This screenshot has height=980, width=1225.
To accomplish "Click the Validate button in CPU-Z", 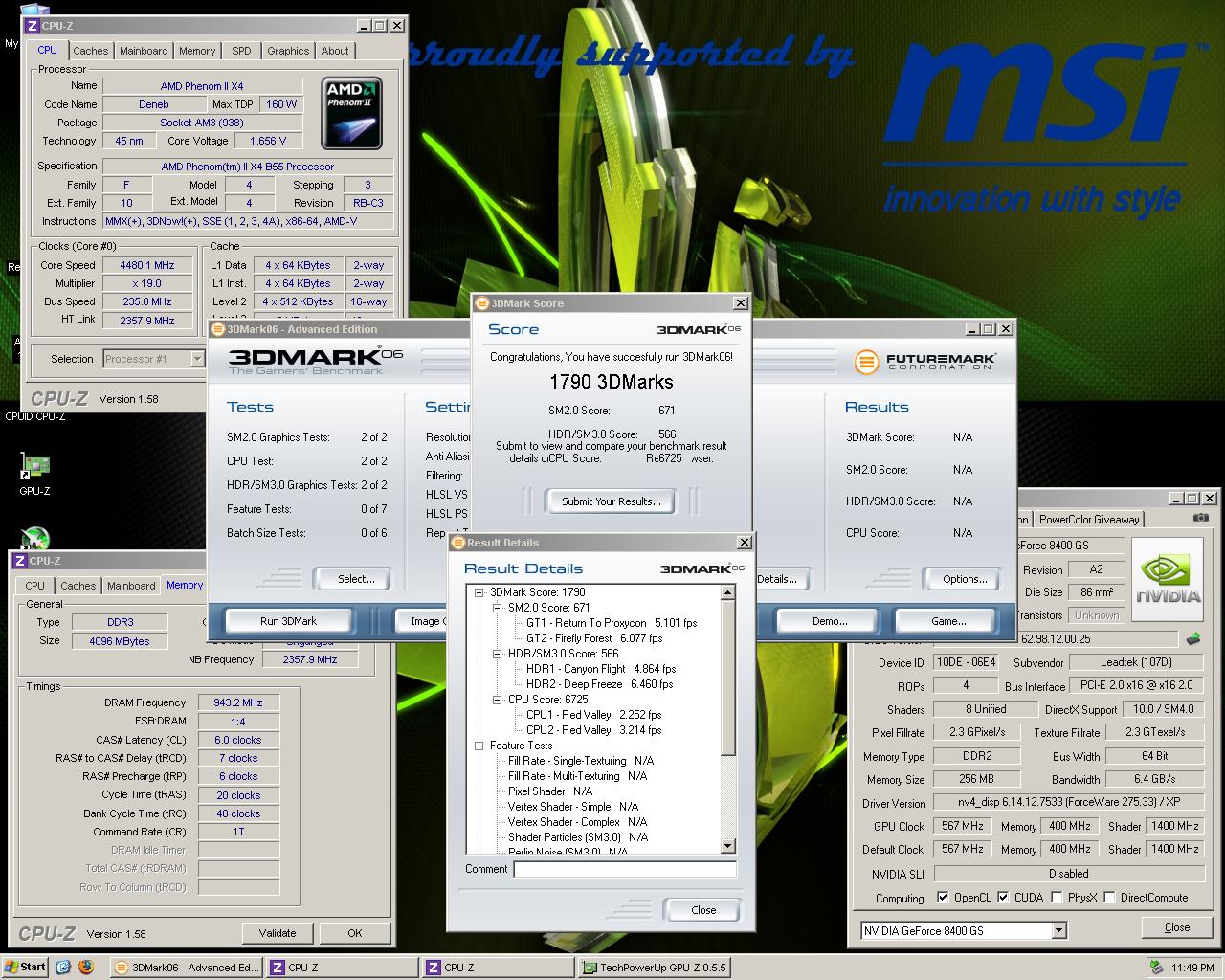I will (x=278, y=933).
